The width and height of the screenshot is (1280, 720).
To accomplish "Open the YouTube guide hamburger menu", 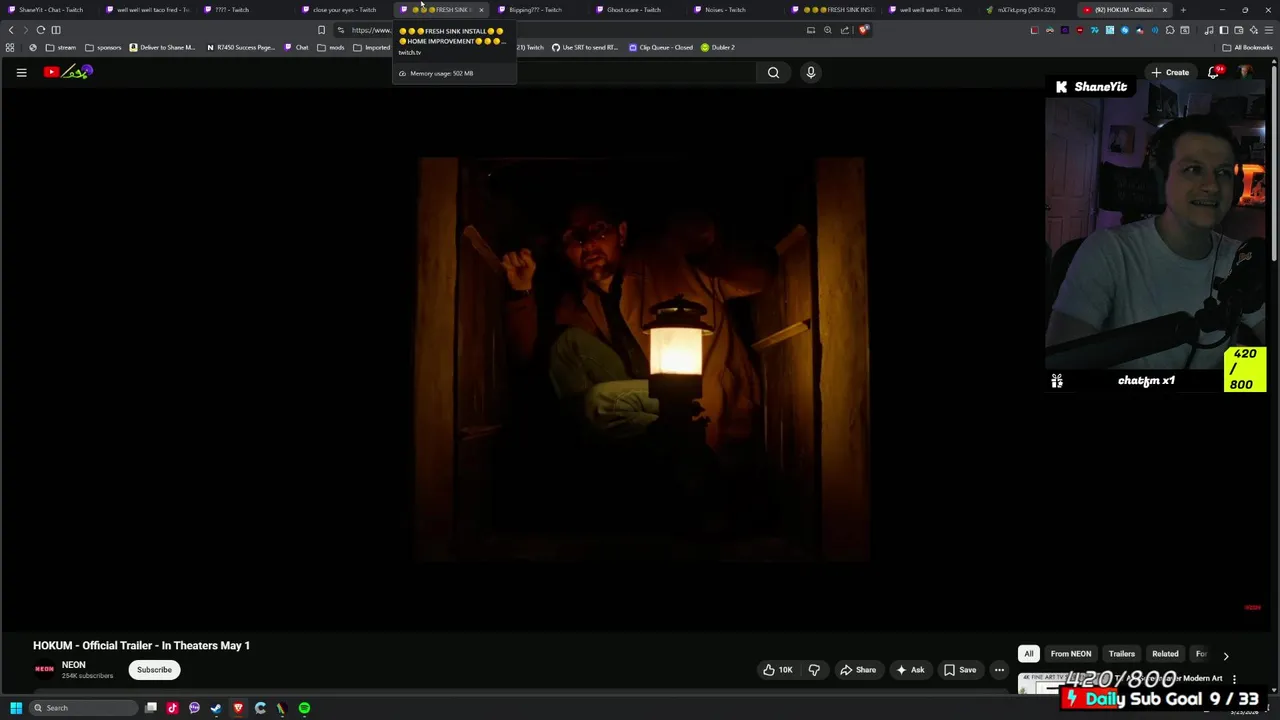I will 21,72.
